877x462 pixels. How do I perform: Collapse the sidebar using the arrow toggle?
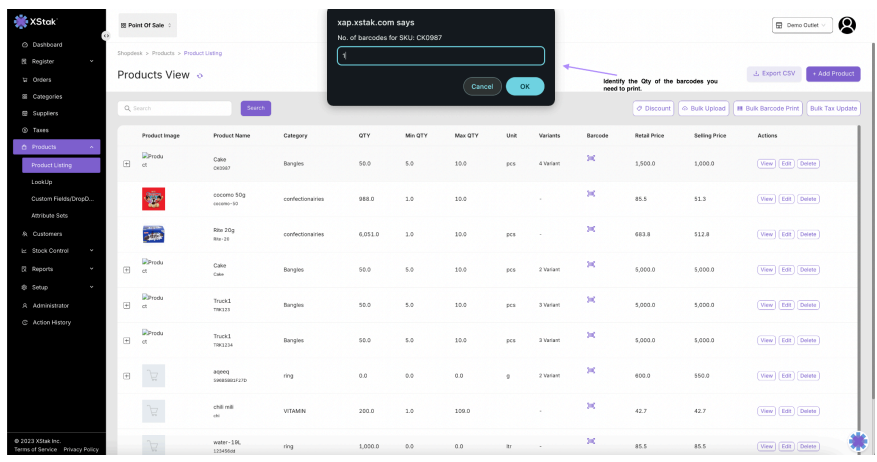coord(106,35)
